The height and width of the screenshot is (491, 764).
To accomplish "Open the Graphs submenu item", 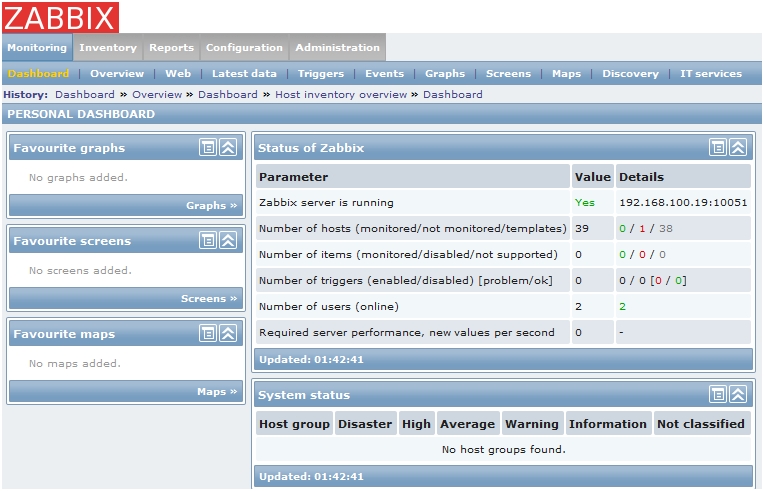I will [x=445, y=74].
